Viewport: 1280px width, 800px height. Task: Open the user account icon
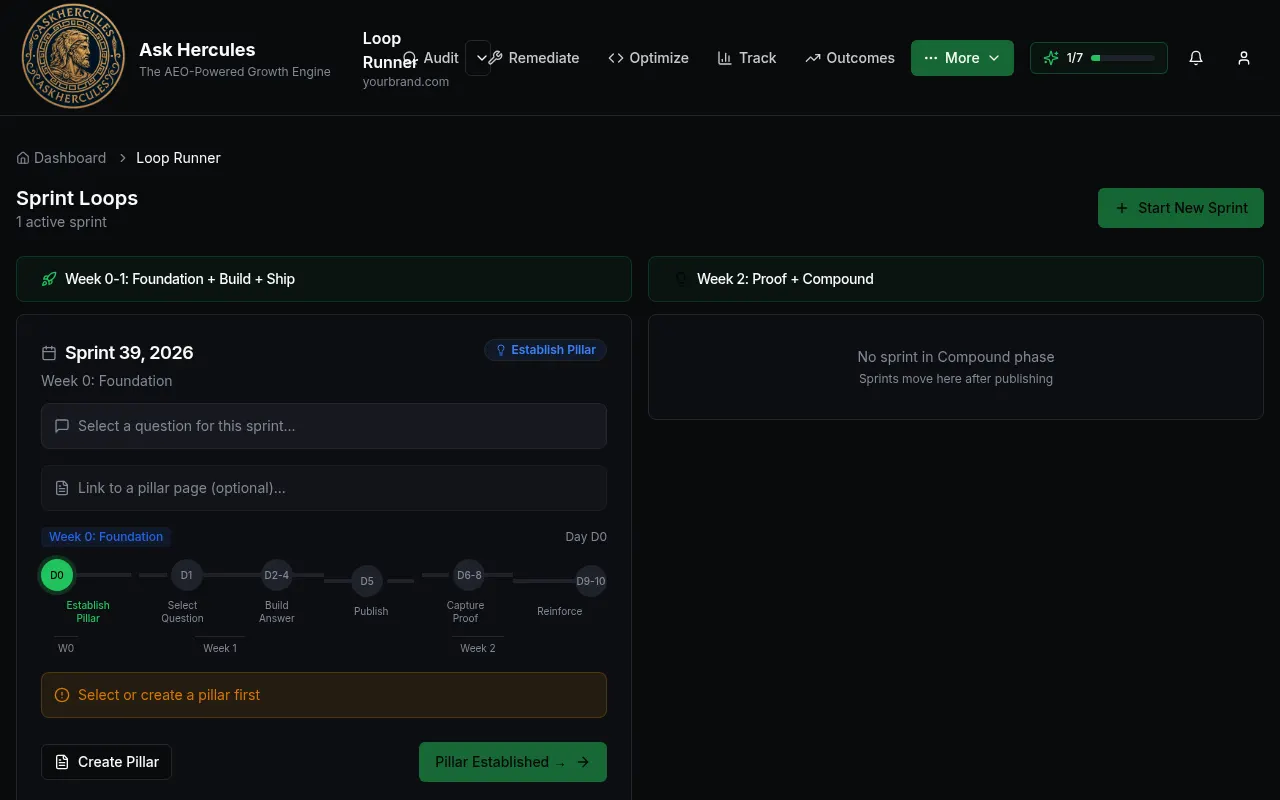1244,58
